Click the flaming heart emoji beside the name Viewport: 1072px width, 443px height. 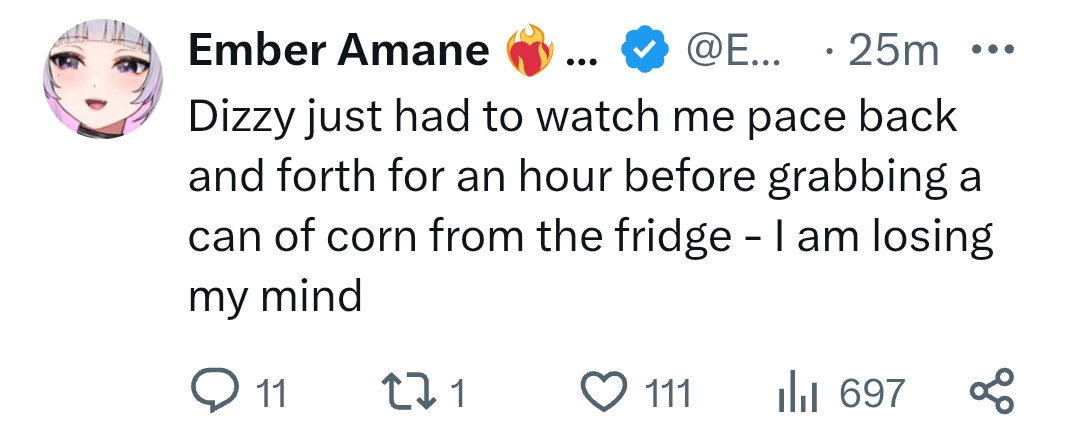coord(529,52)
